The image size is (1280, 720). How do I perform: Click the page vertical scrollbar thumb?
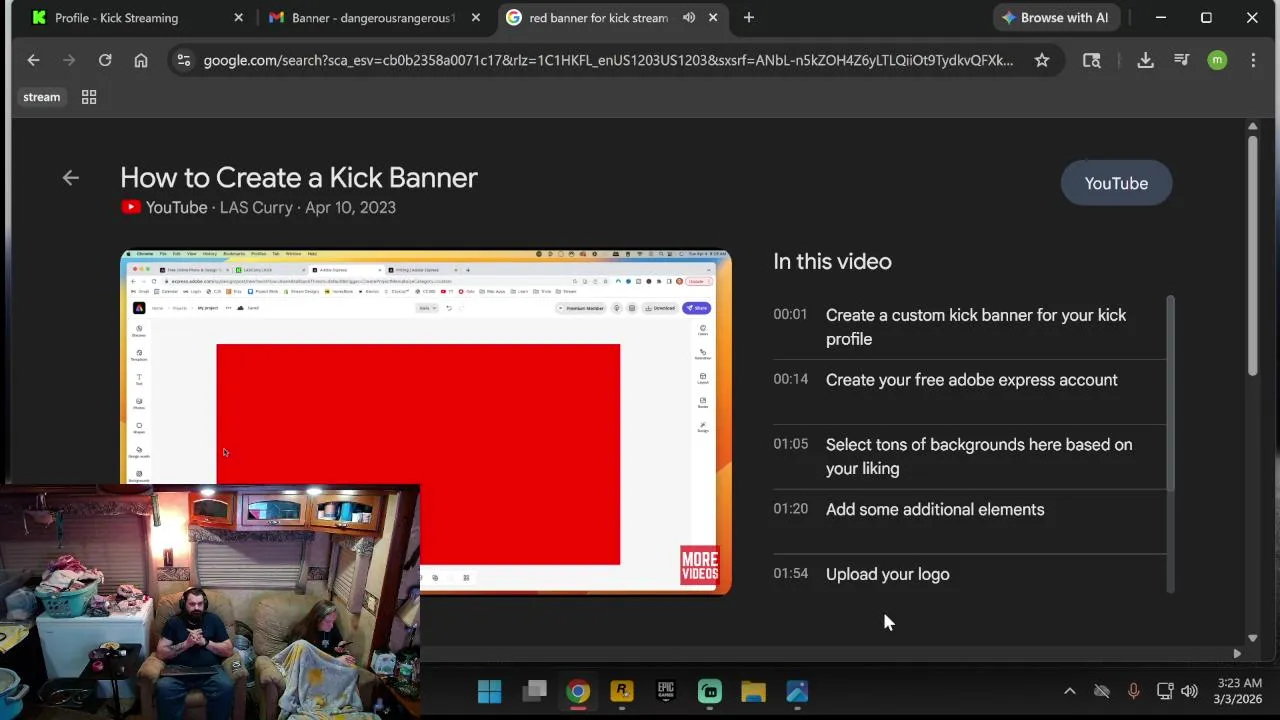pos(1252,255)
